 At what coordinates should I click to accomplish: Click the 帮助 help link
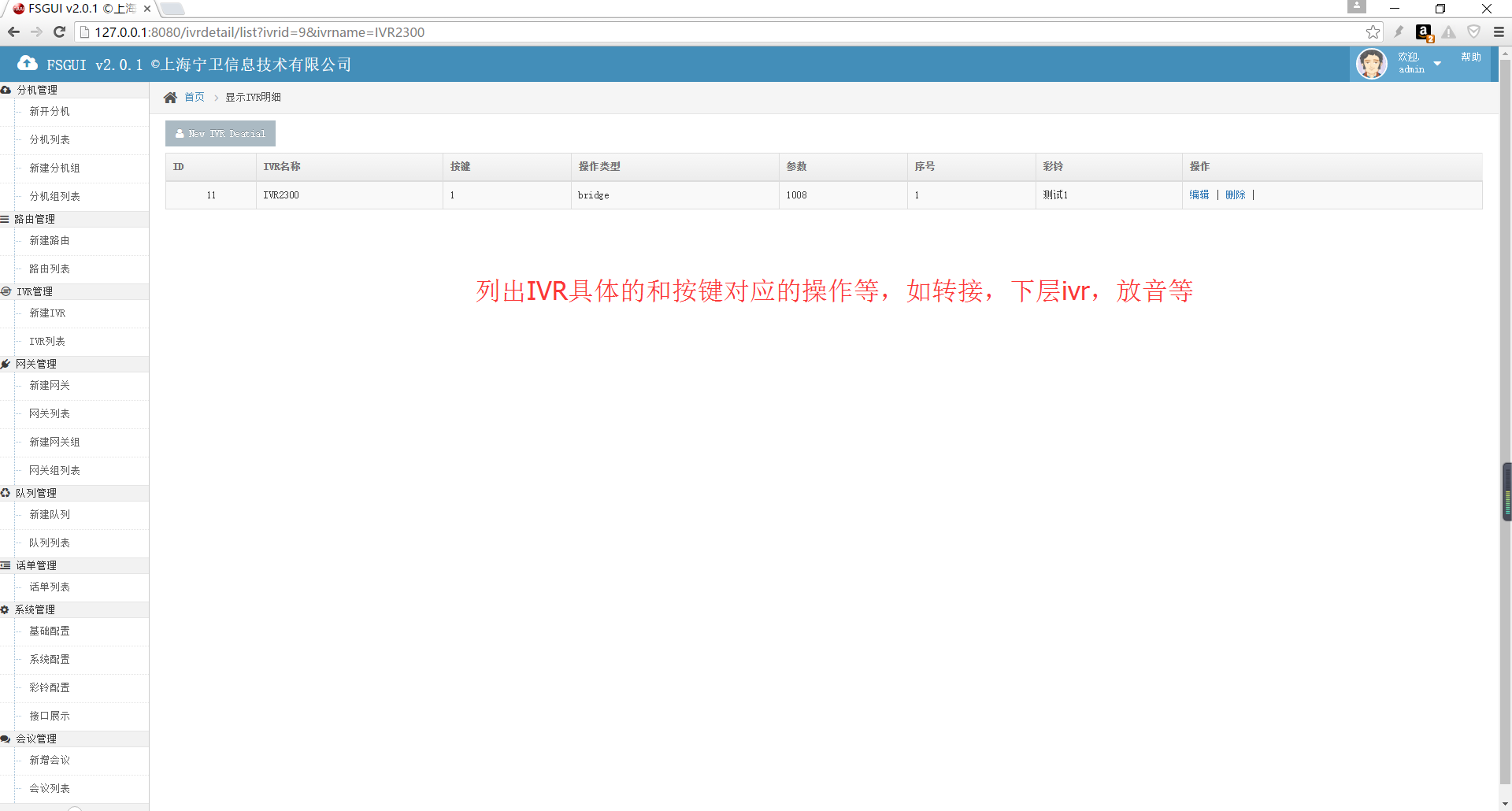[x=1470, y=57]
